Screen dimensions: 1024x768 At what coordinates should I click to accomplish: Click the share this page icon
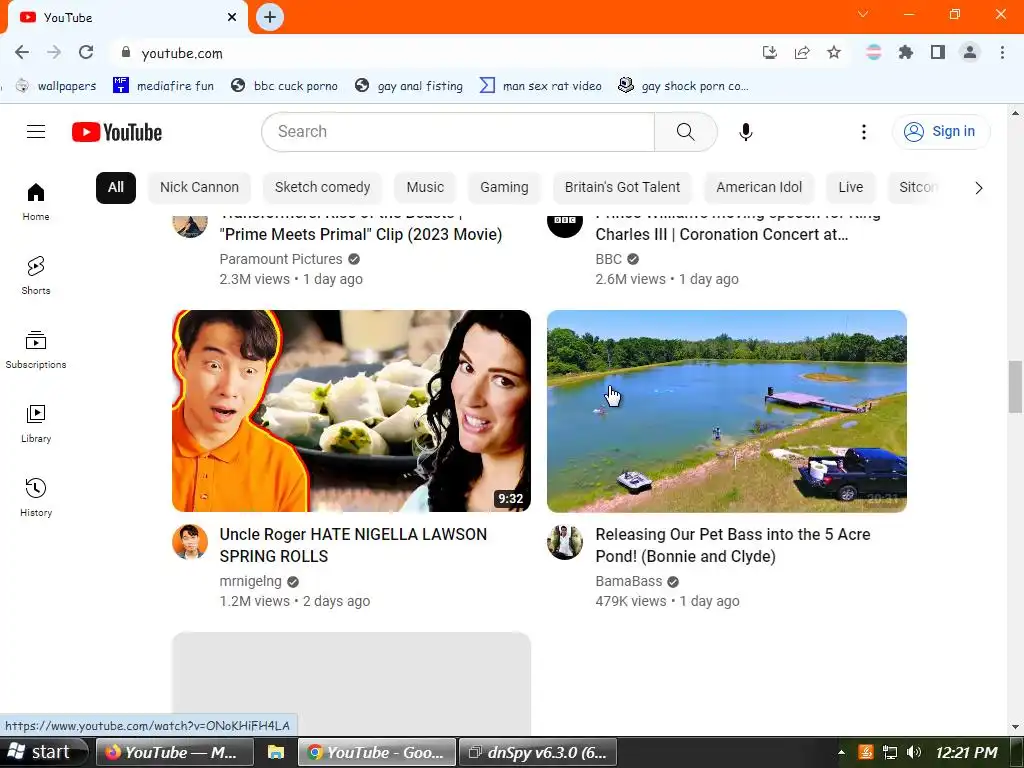(x=802, y=52)
